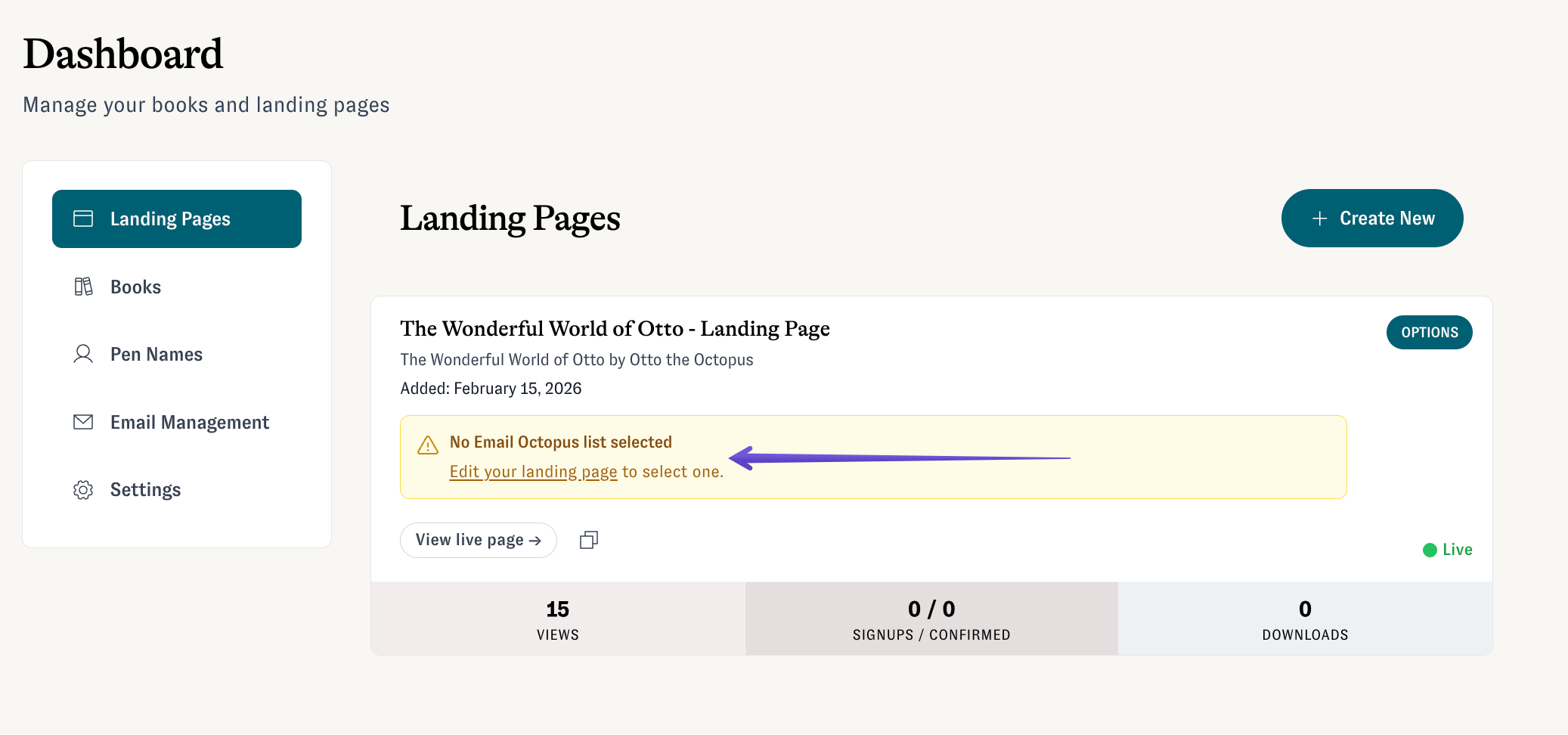Screen dimensions: 1568x735
Task: Click the arrow icon inside View live page
Action: [x=535, y=539]
